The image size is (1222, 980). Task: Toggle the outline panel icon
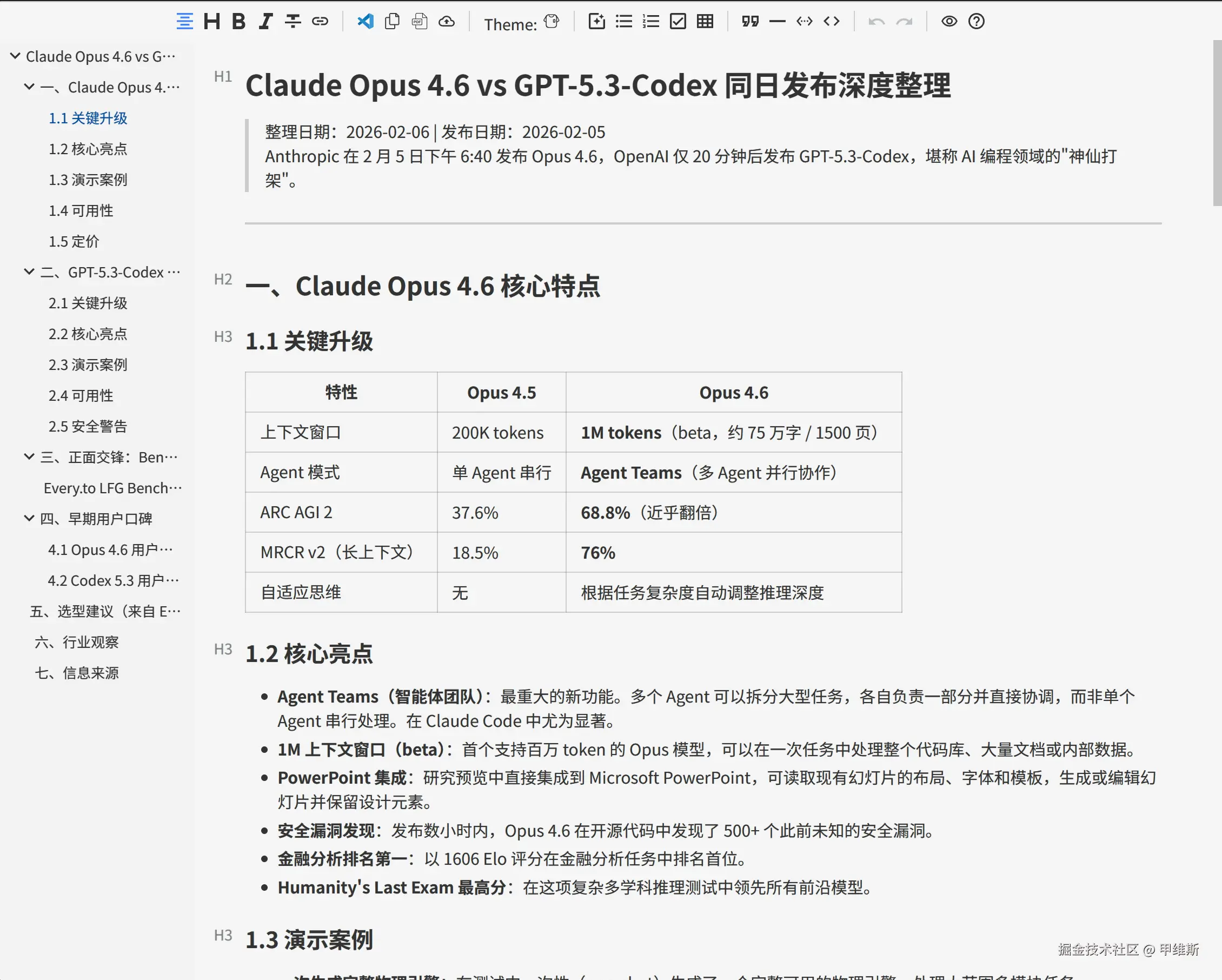click(x=184, y=22)
